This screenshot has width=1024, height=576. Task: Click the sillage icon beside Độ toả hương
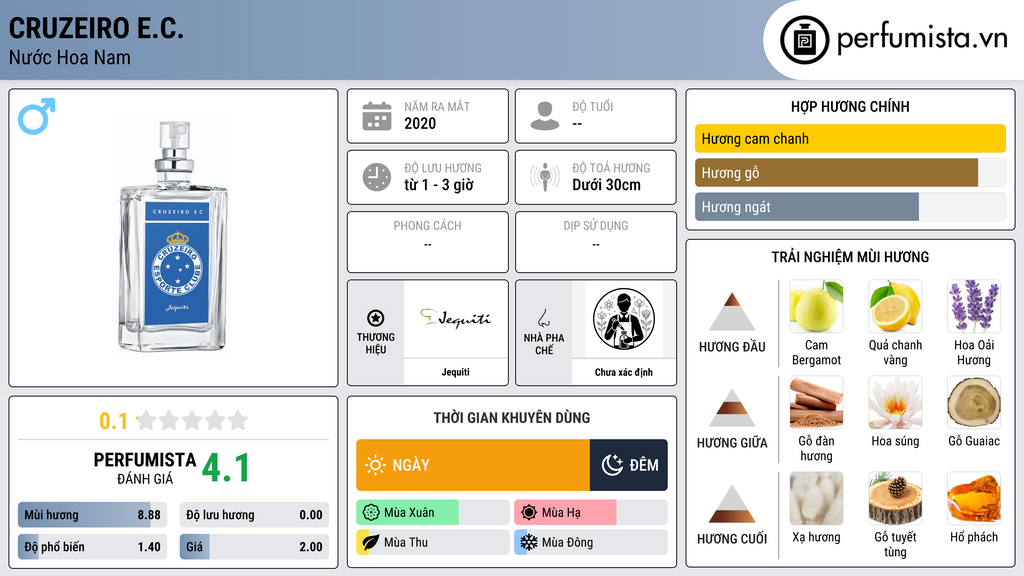point(545,177)
